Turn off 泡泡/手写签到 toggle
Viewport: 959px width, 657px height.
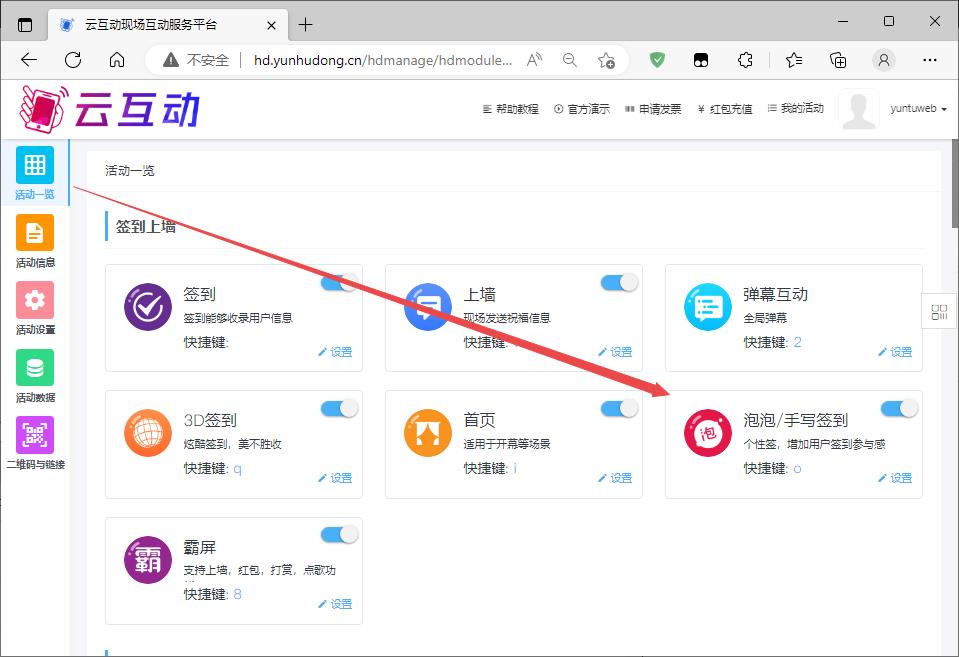pyautogui.click(x=899, y=408)
